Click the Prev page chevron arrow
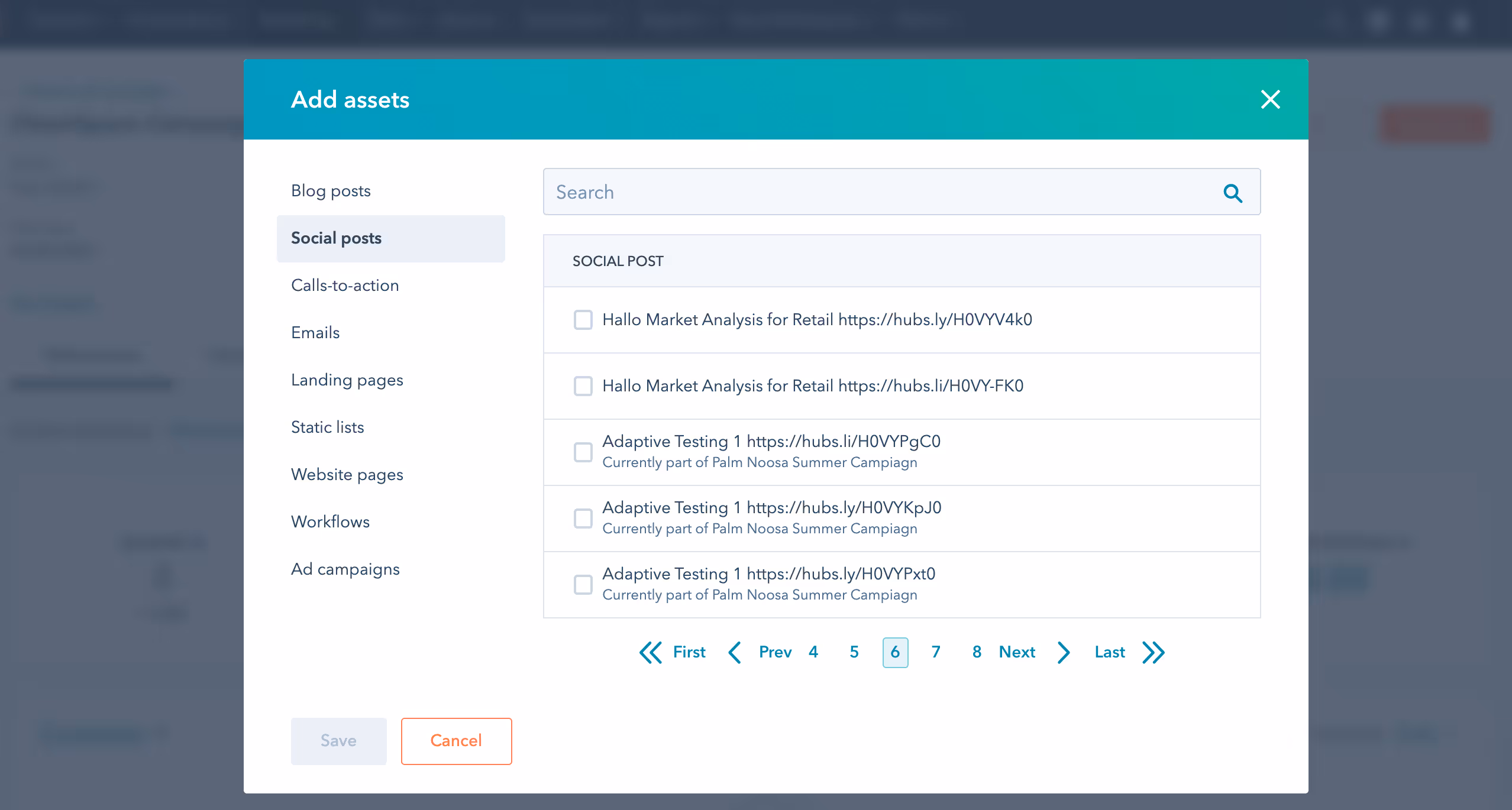 tap(735, 652)
